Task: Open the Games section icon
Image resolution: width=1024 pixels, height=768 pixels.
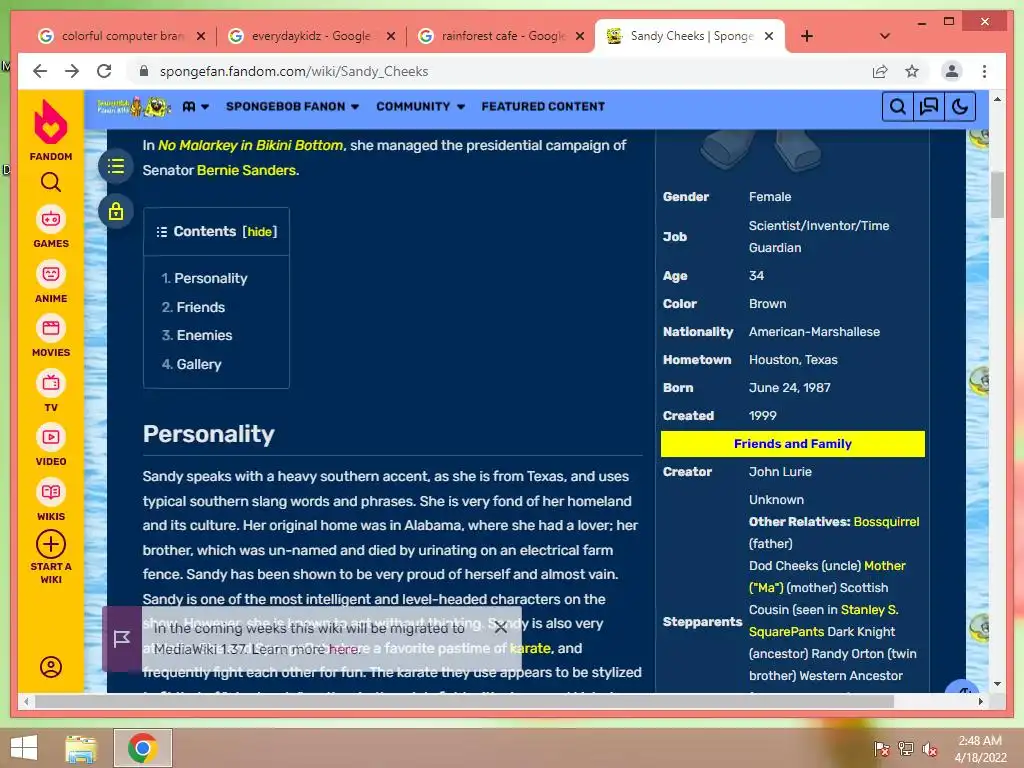Action: coord(51,219)
